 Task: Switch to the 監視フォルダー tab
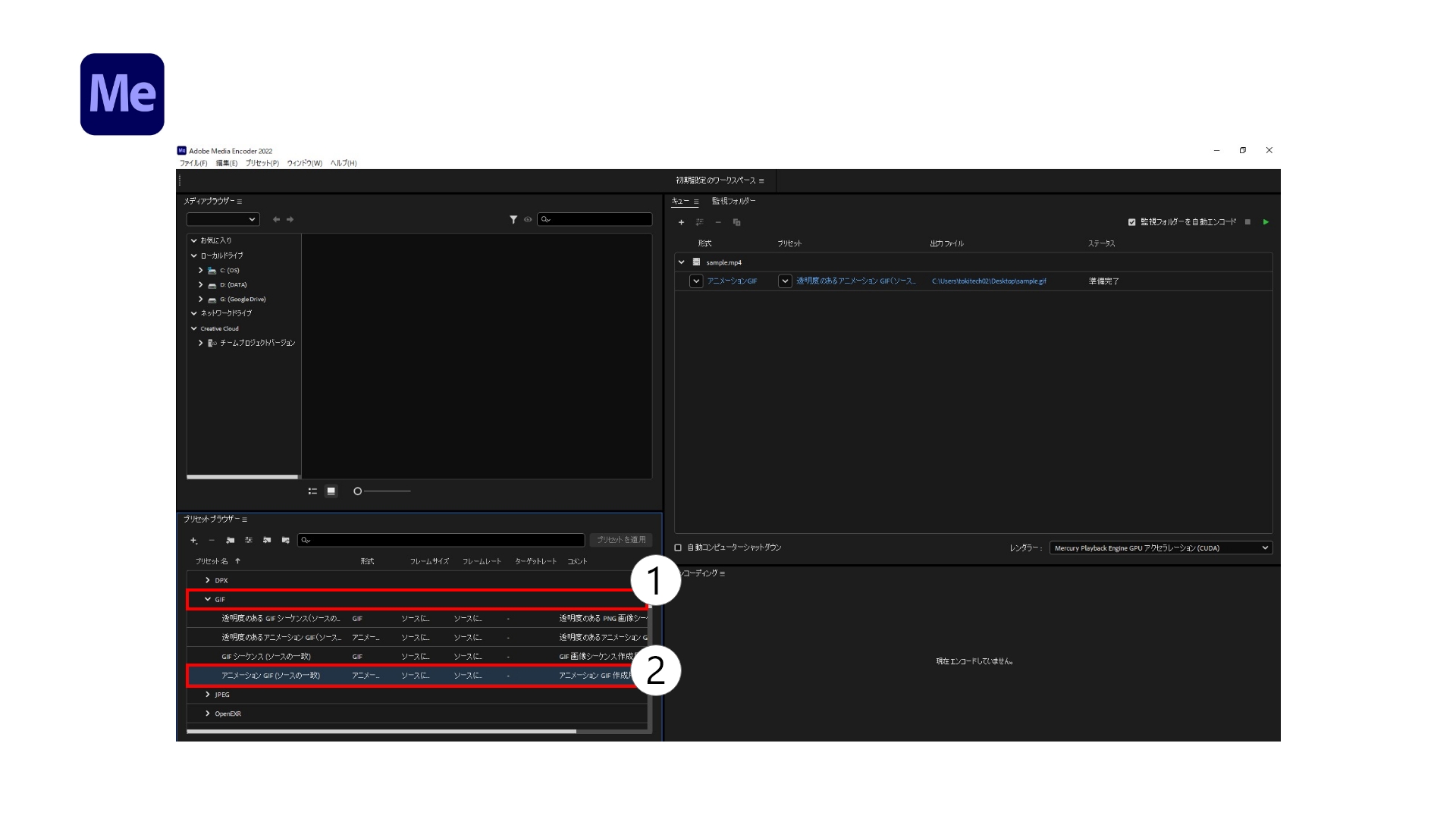coord(733,202)
